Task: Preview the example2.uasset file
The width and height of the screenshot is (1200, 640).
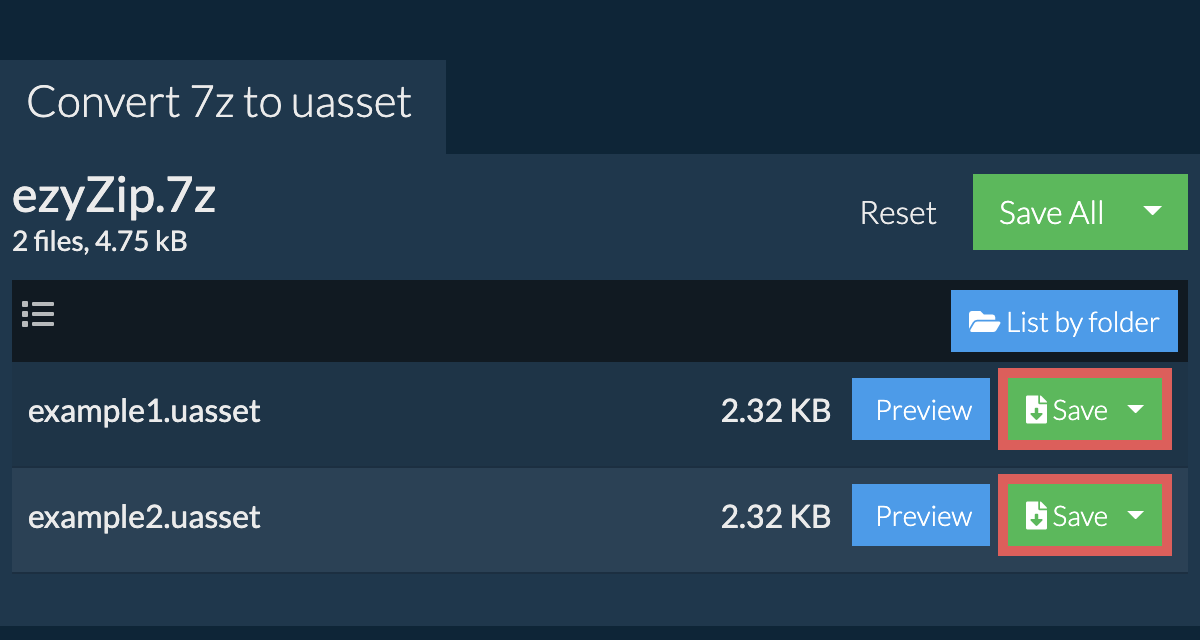Action: pyautogui.click(x=923, y=517)
